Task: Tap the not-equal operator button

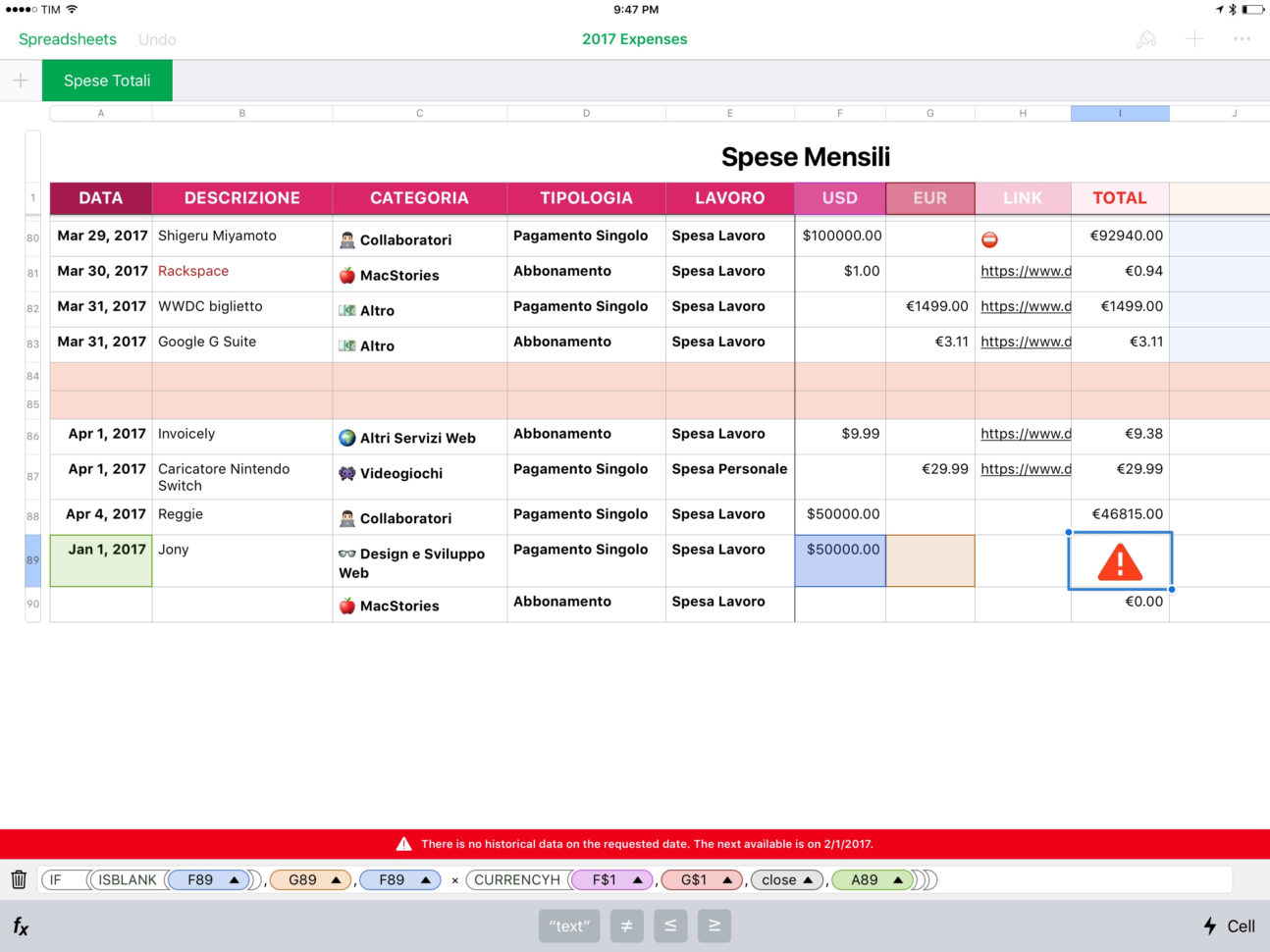Action: pos(627,926)
